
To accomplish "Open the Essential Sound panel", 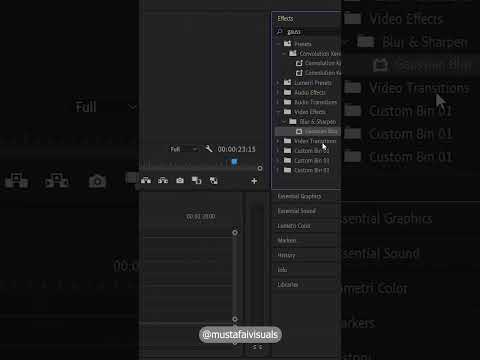I will pyautogui.click(x=297, y=211).
